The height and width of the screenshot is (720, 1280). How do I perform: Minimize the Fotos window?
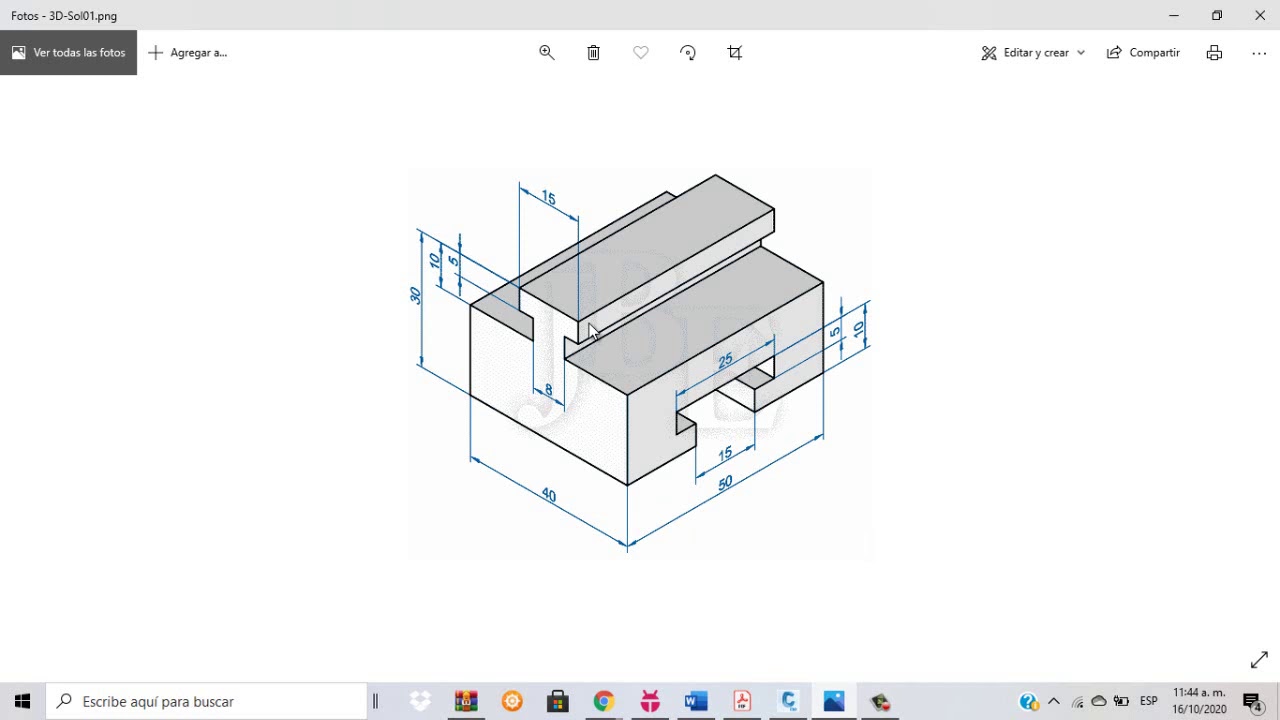click(x=1173, y=15)
